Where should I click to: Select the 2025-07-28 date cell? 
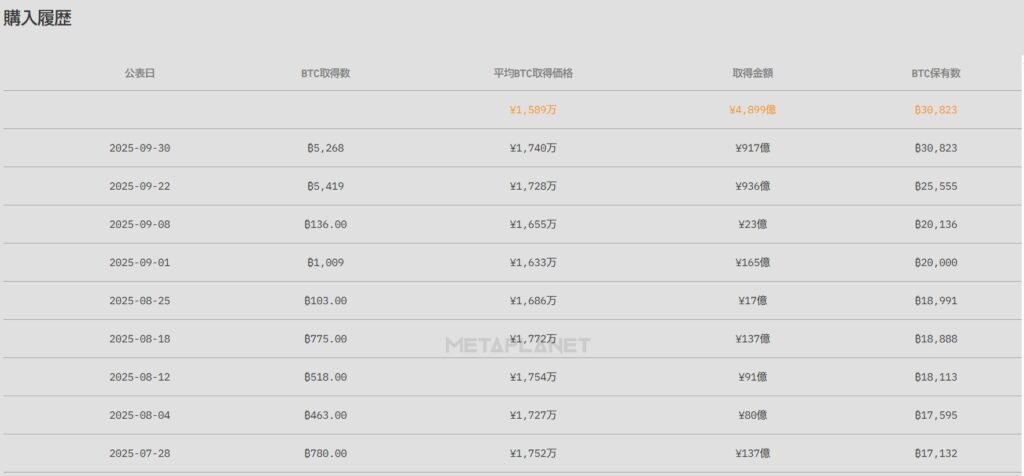[140, 453]
